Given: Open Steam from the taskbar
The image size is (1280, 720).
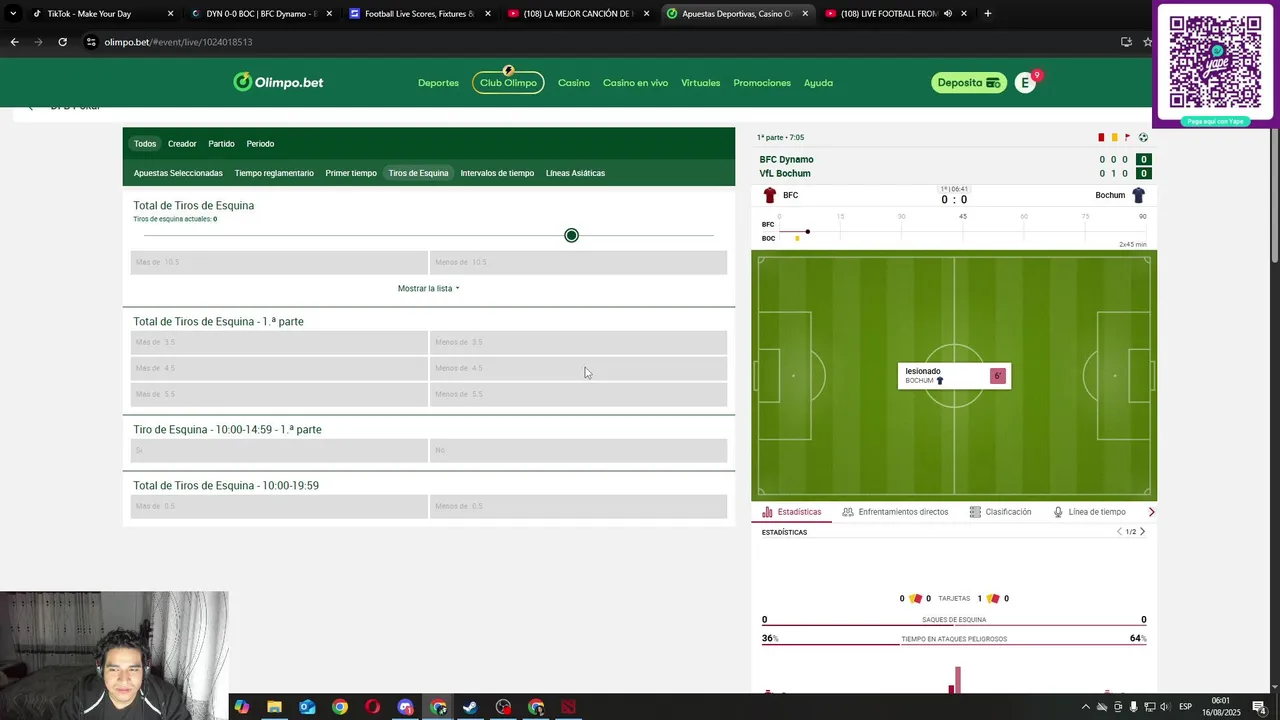Looking at the screenshot, I should click(470, 707).
